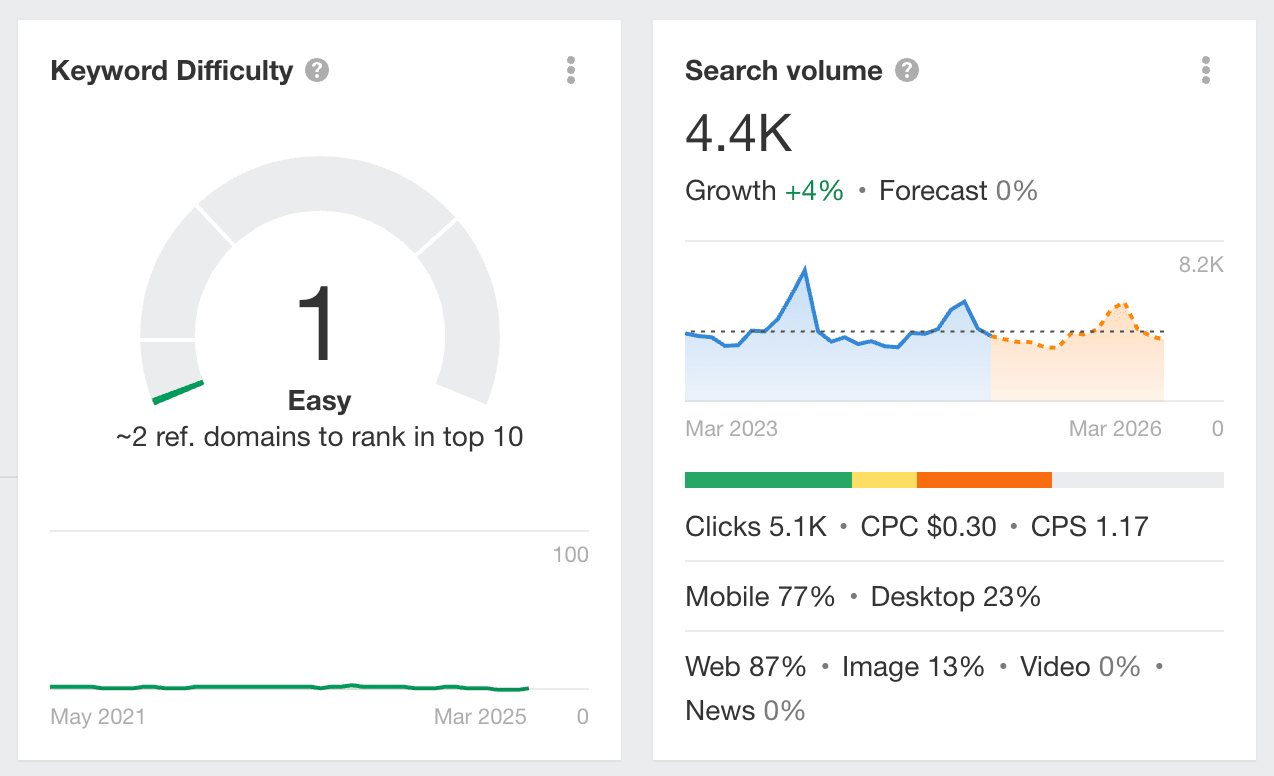Open the Search volume three-dot options menu
The height and width of the screenshot is (776, 1274).
(1206, 70)
